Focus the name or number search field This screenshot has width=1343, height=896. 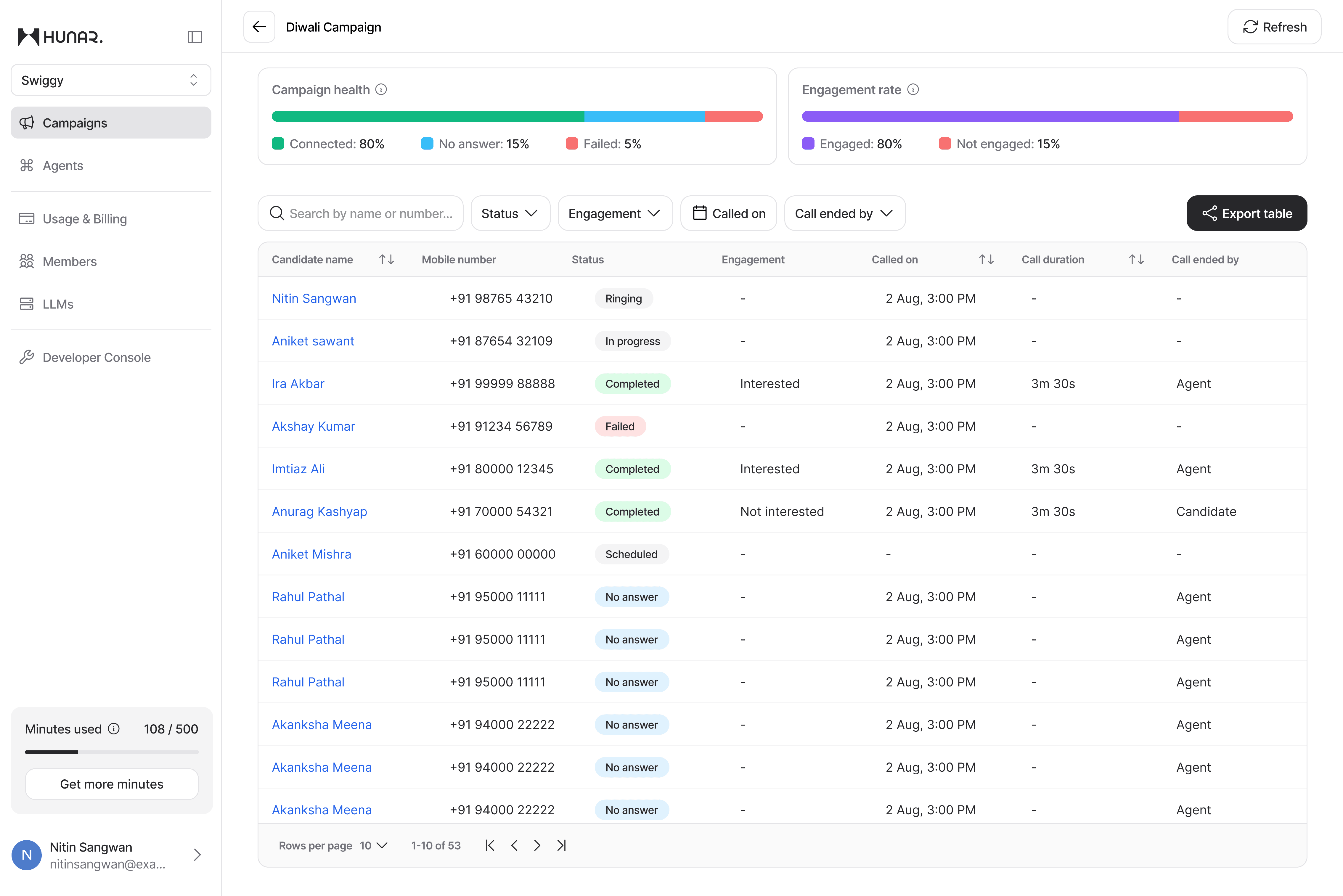pyautogui.click(x=370, y=213)
